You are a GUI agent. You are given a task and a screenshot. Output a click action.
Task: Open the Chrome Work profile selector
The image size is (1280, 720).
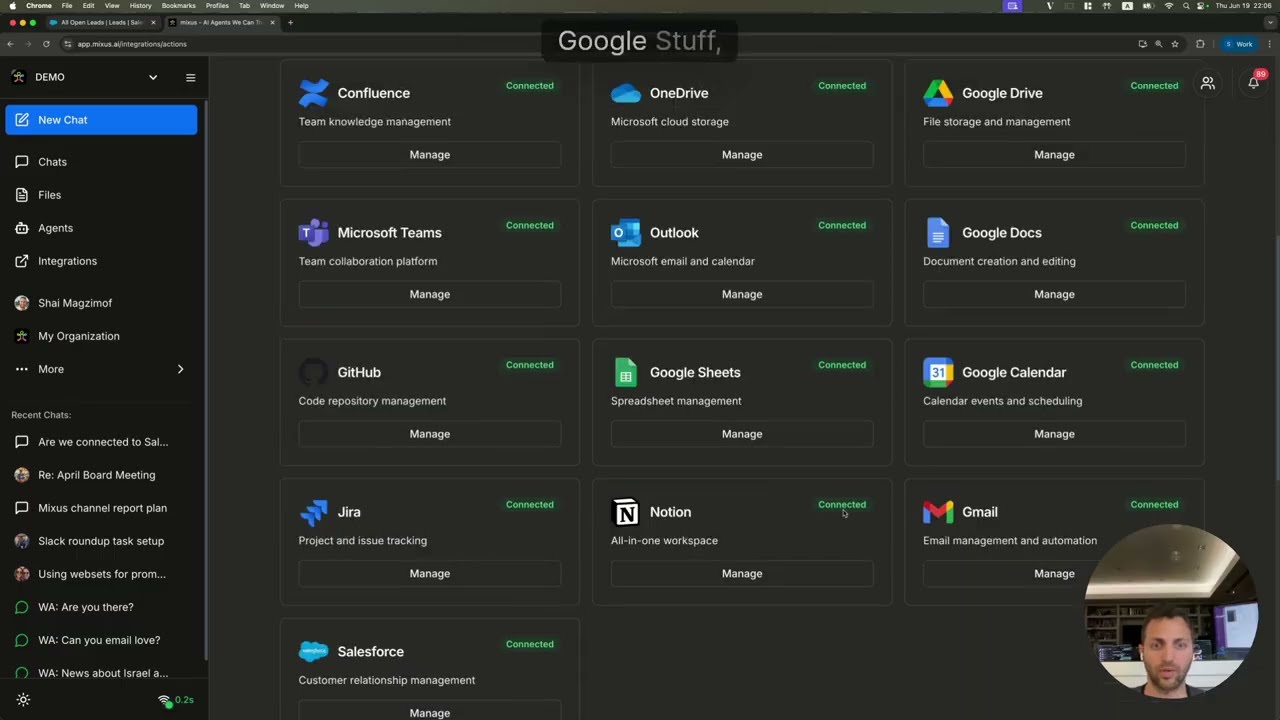tap(1240, 44)
